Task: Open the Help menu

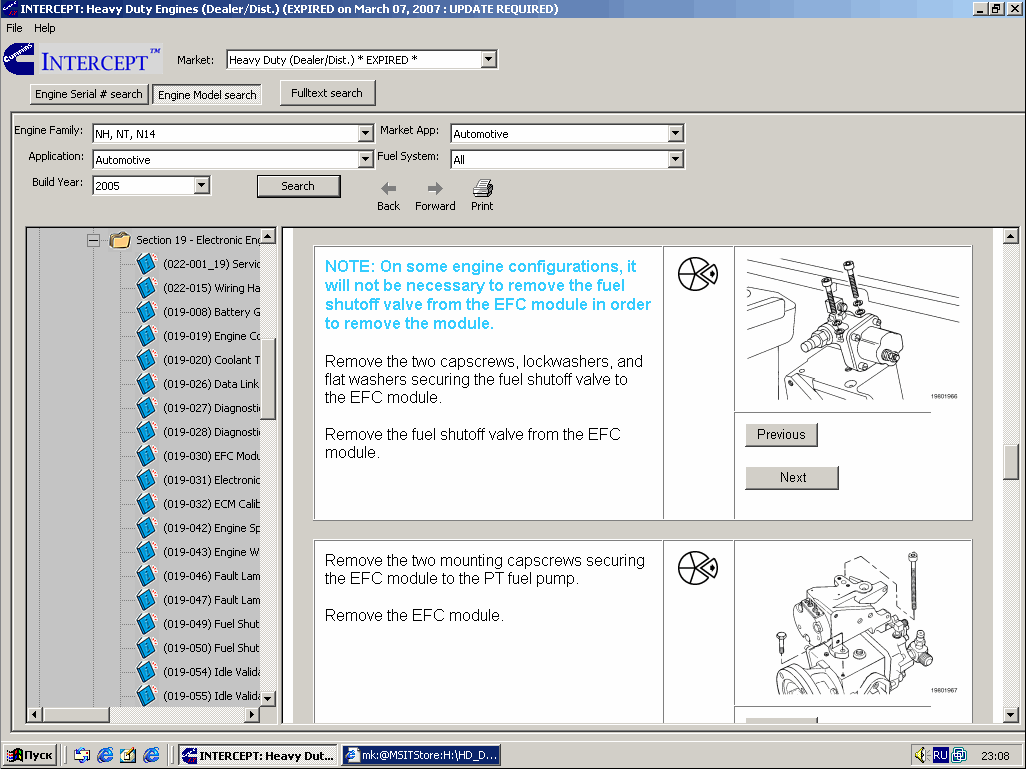Action: pyautogui.click(x=45, y=28)
